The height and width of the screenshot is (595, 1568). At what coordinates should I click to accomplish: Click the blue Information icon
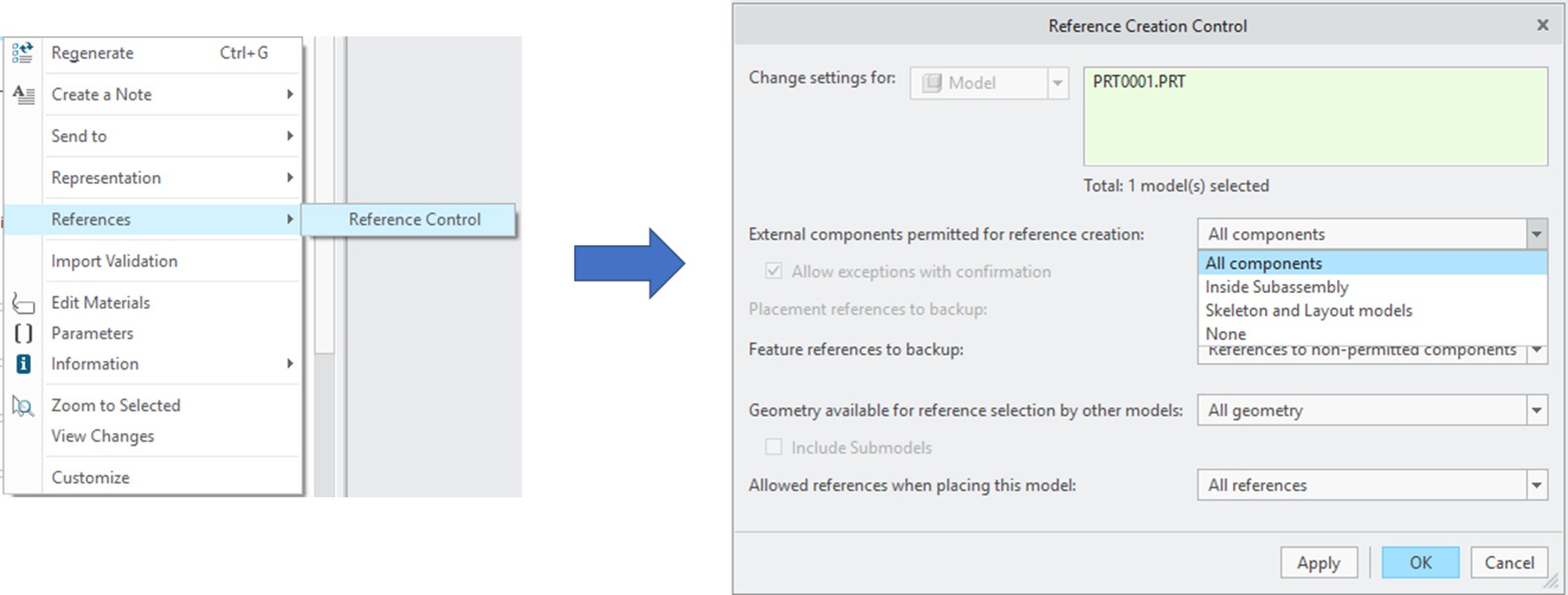23,364
